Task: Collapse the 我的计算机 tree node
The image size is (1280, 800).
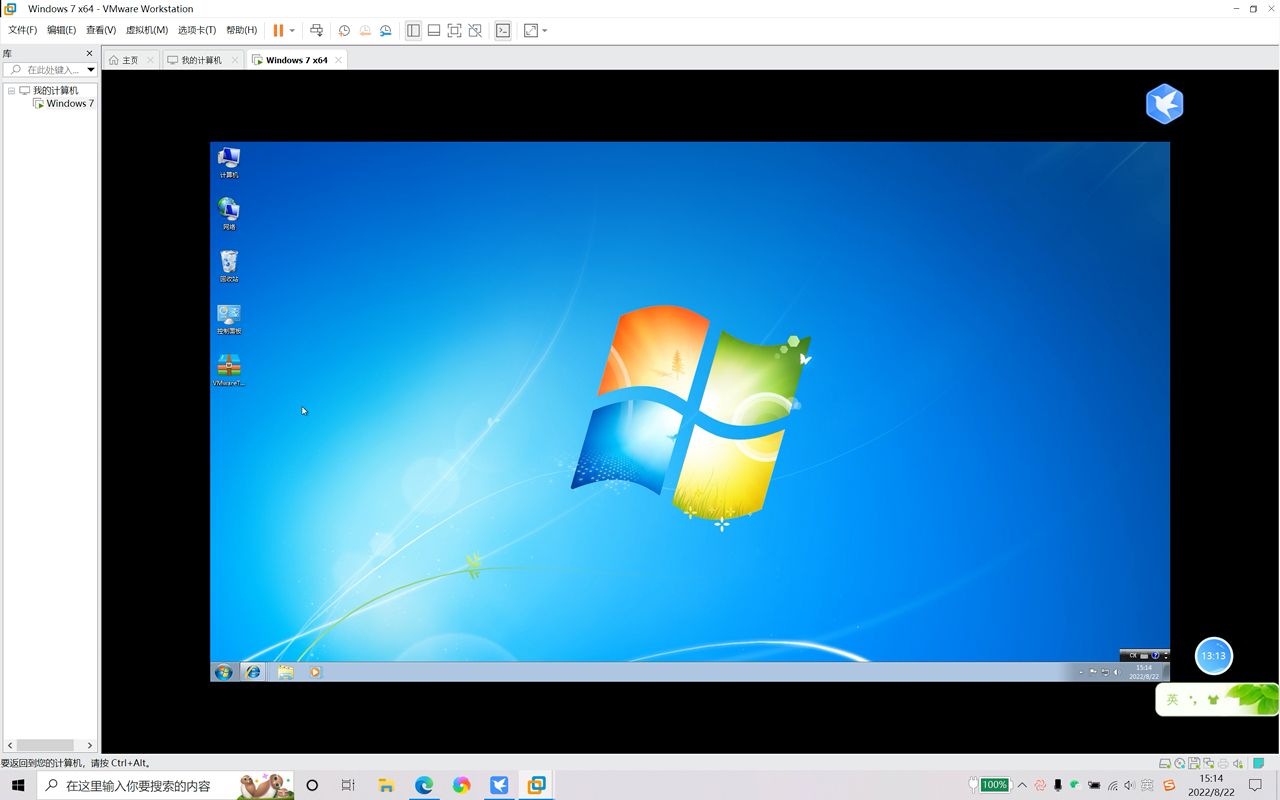Action: pos(12,90)
